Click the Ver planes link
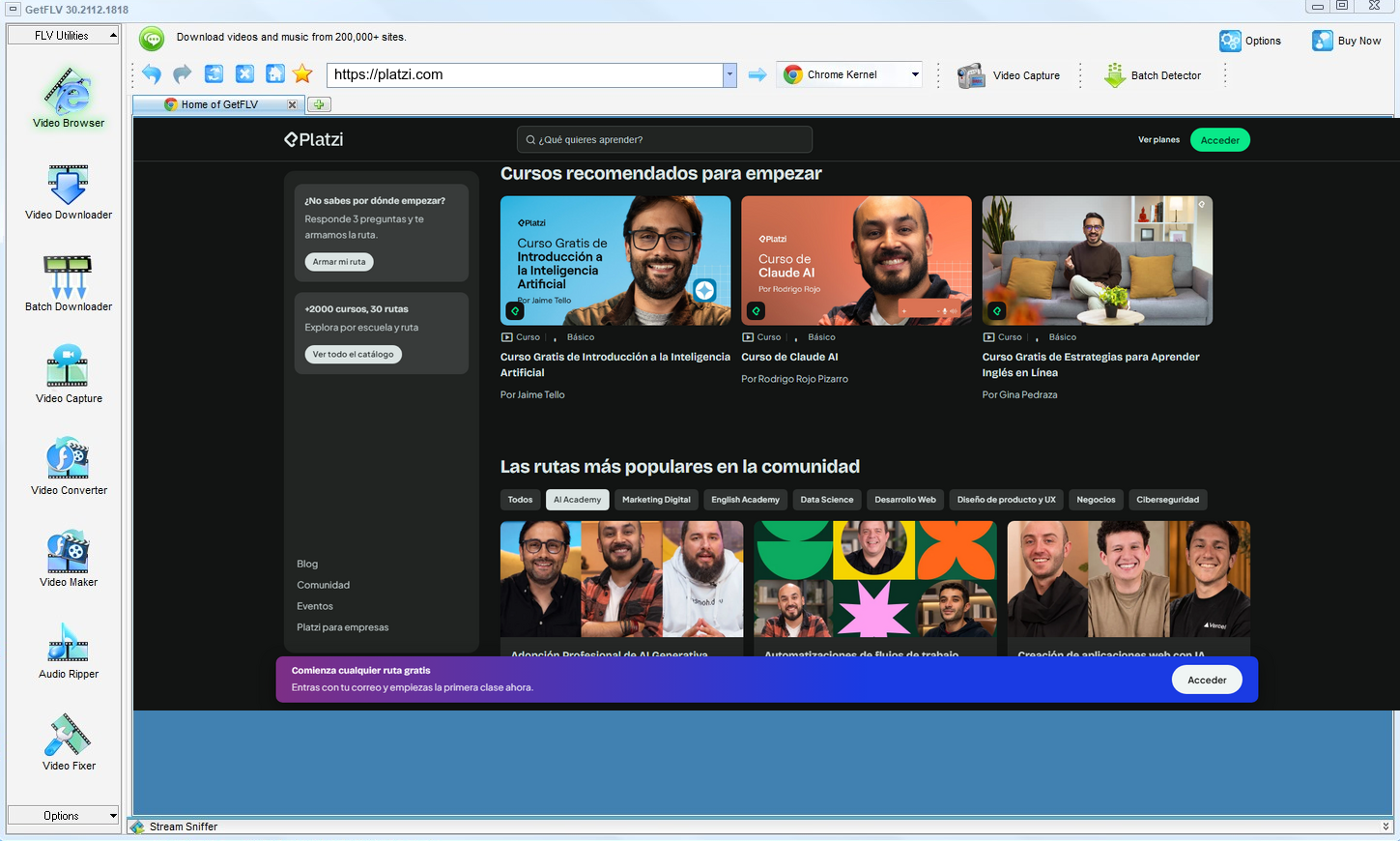1400x841 pixels. tap(1158, 140)
